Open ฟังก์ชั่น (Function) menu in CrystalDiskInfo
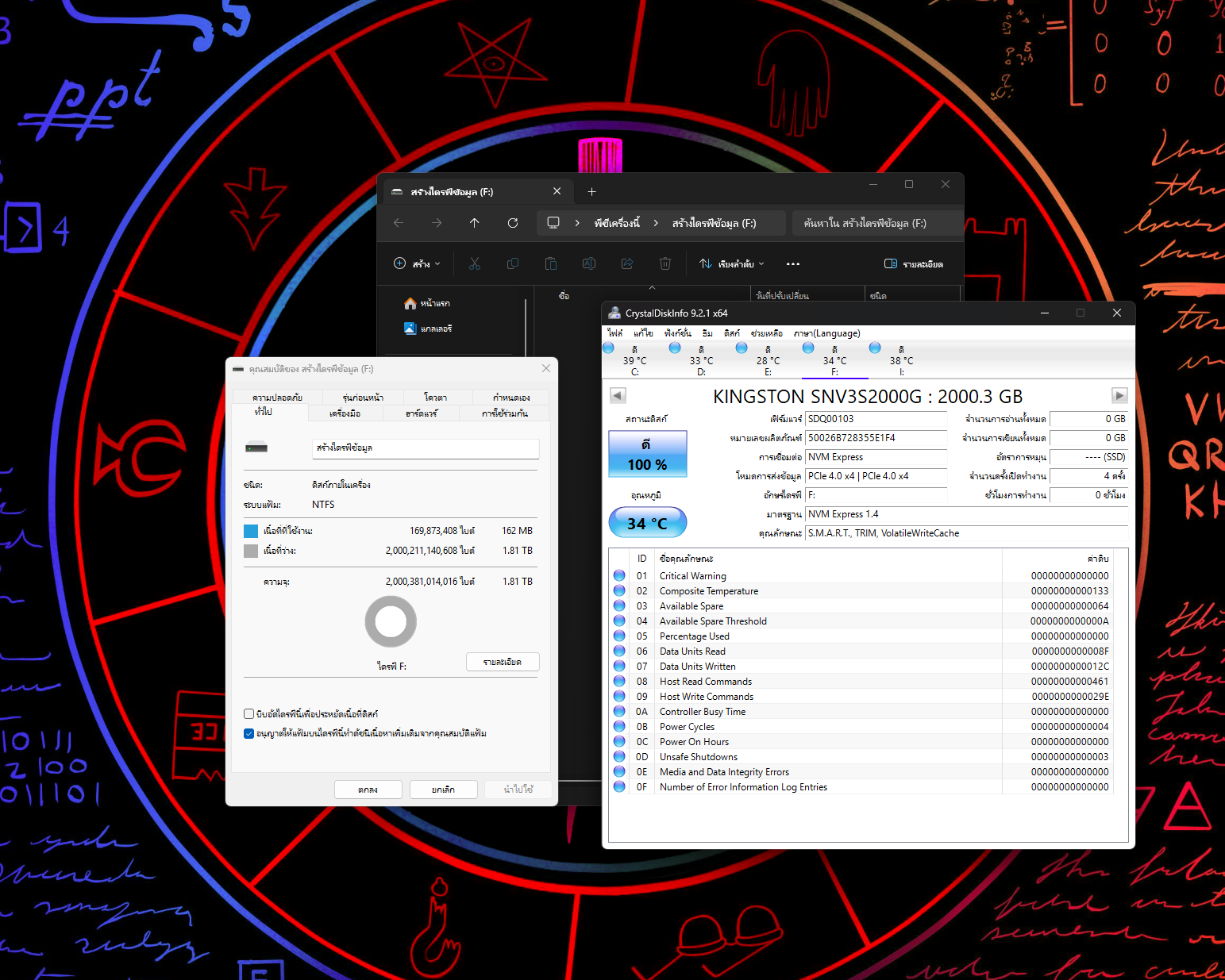 678,333
